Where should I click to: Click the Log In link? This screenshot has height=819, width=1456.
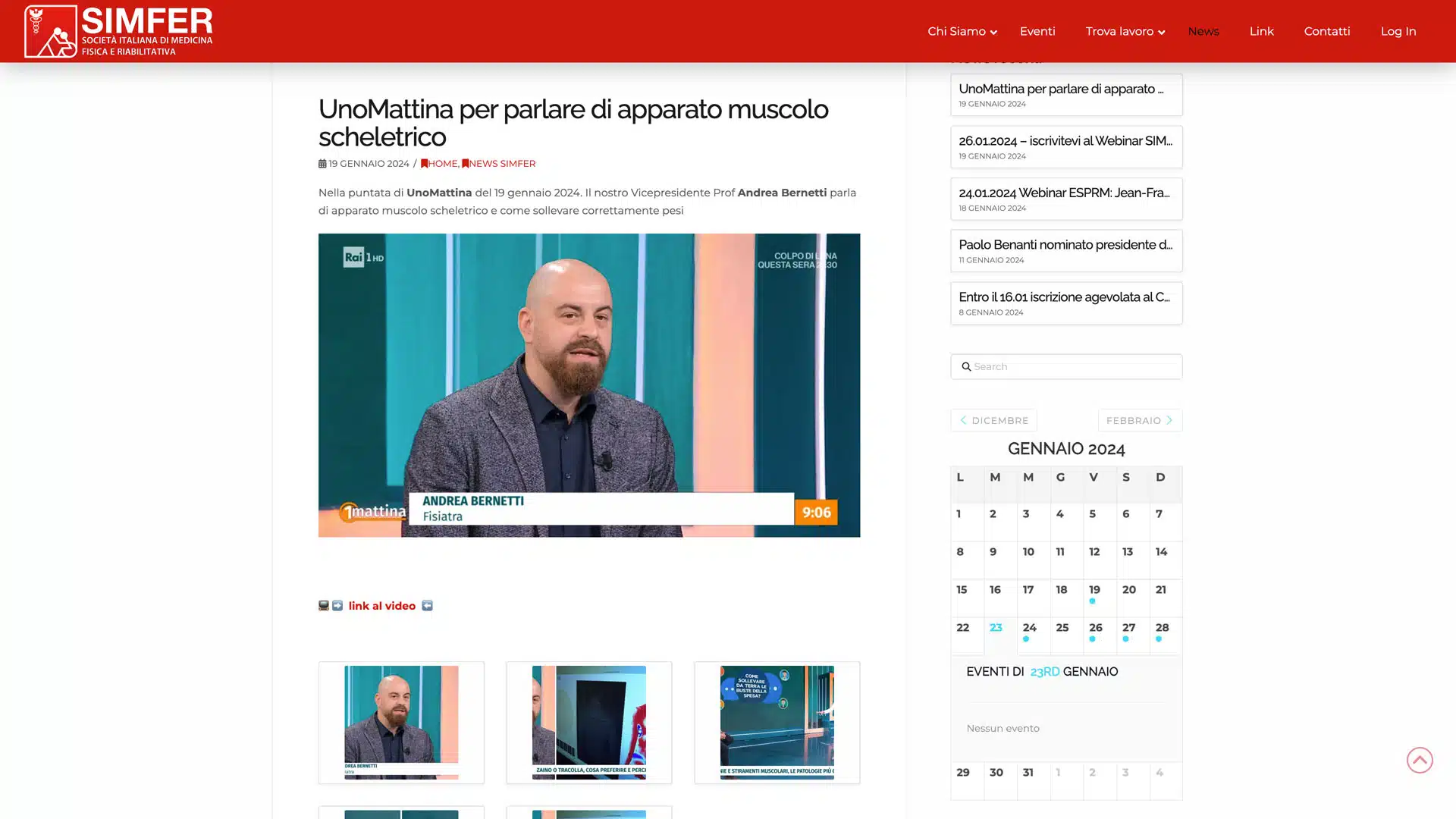(1398, 31)
